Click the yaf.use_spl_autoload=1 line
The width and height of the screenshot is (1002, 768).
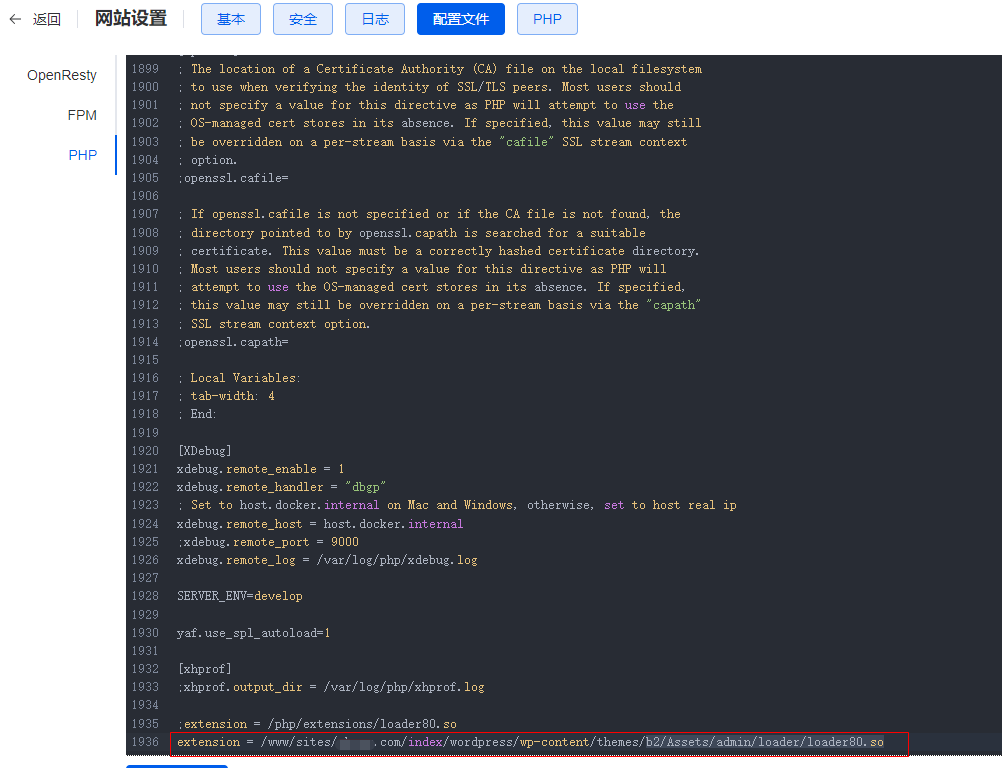(253, 633)
